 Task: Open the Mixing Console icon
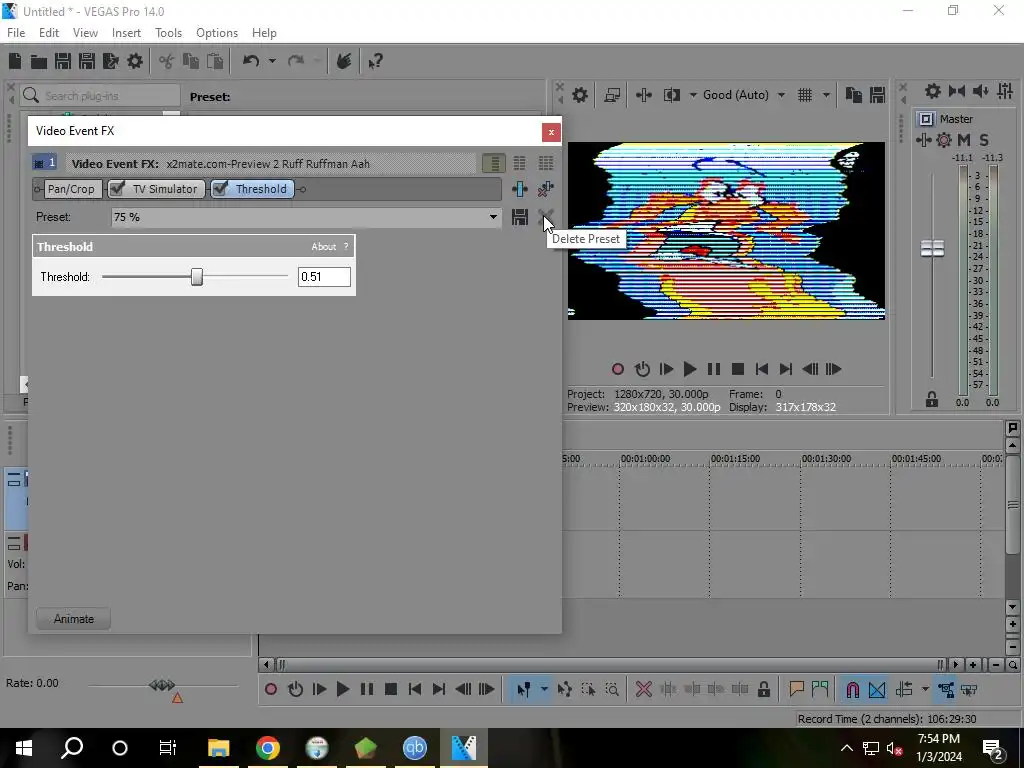(x=1005, y=91)
